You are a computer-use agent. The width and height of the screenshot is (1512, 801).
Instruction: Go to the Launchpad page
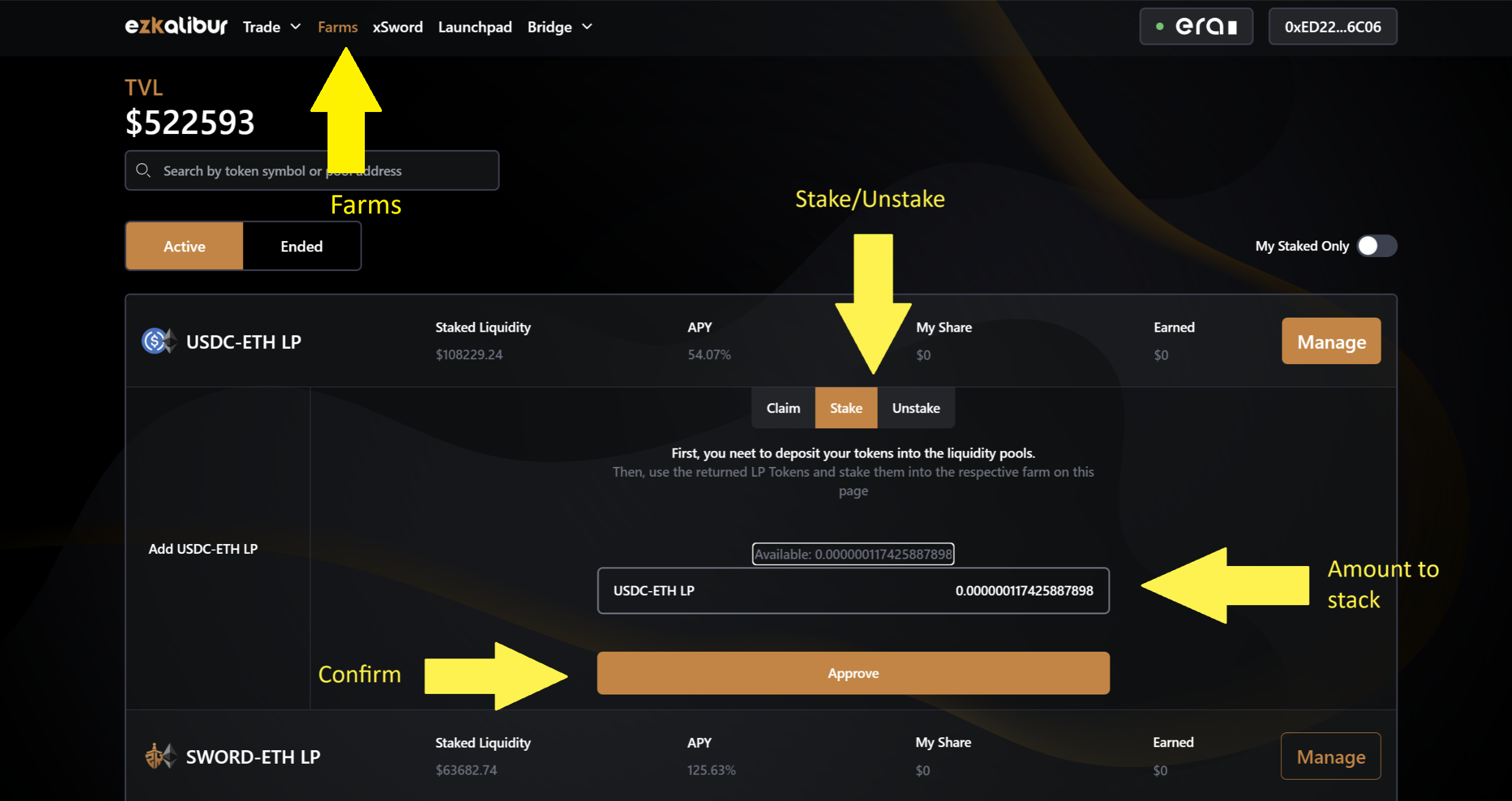(474, 27)
